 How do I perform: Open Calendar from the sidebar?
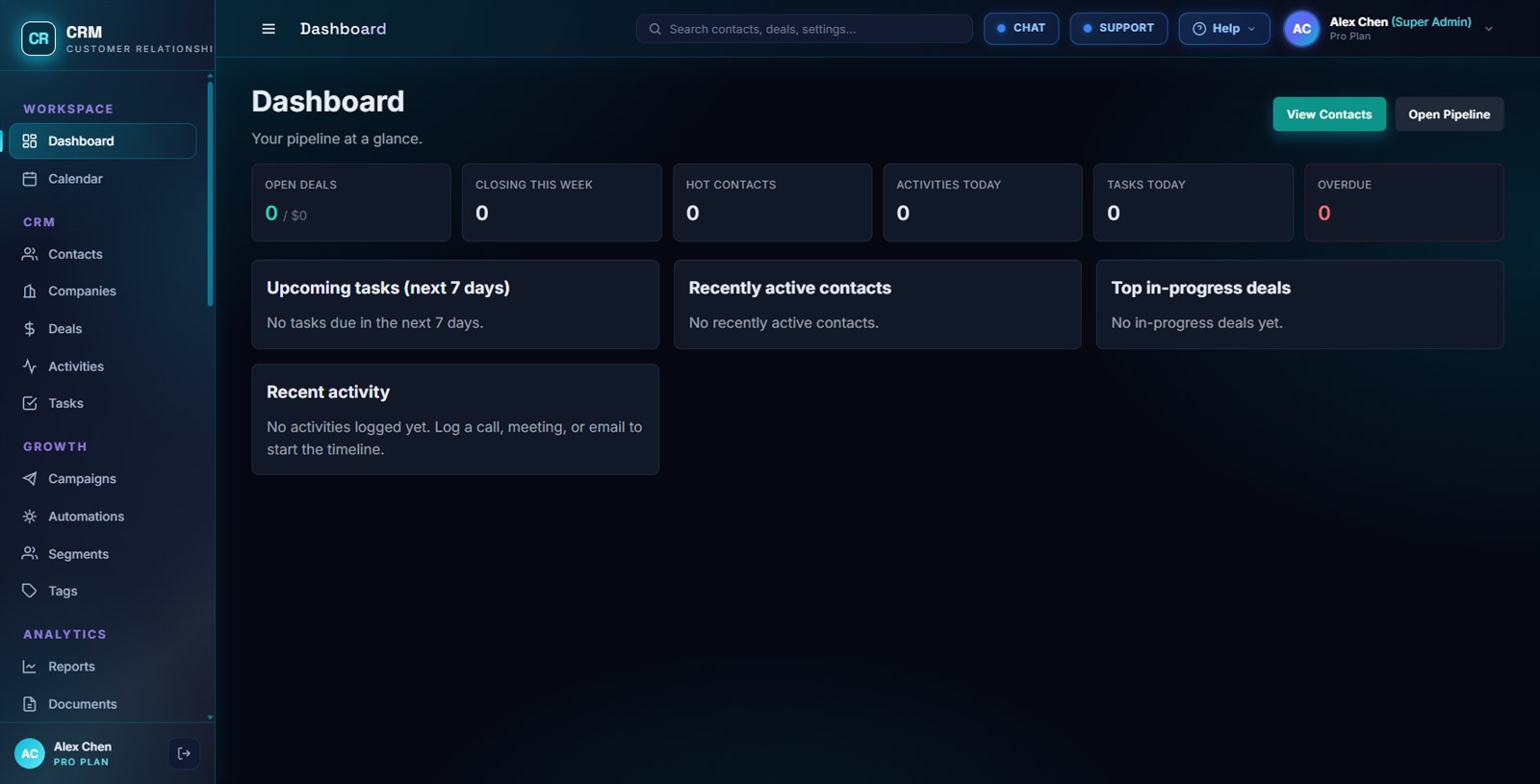pos(102,179)
